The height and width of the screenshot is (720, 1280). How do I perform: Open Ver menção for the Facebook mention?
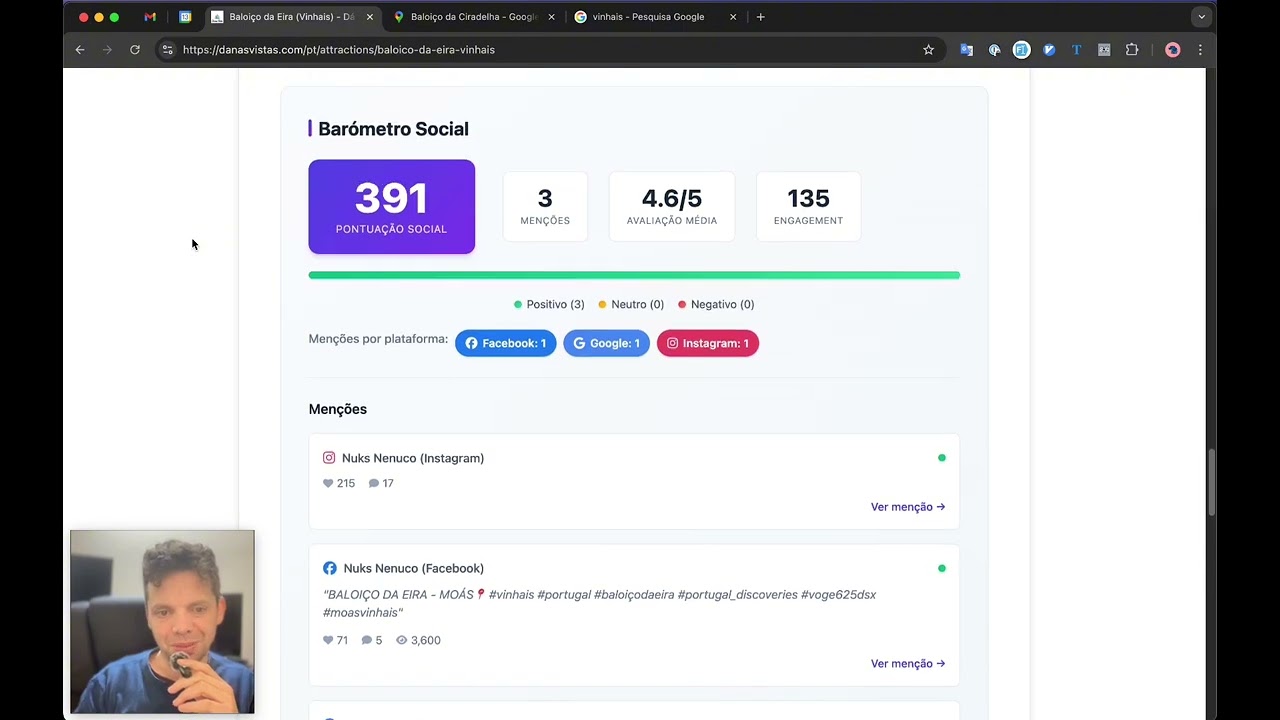pos(908,664)
